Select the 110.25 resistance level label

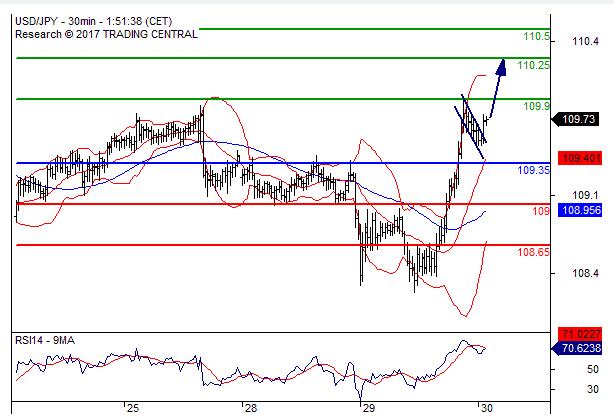coord(533,65)
